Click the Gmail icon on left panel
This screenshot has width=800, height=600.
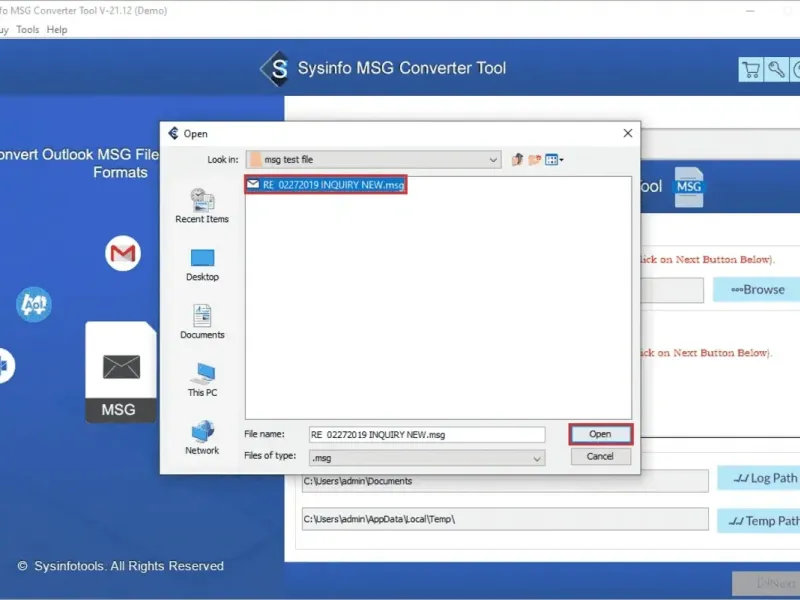[123, 253]
